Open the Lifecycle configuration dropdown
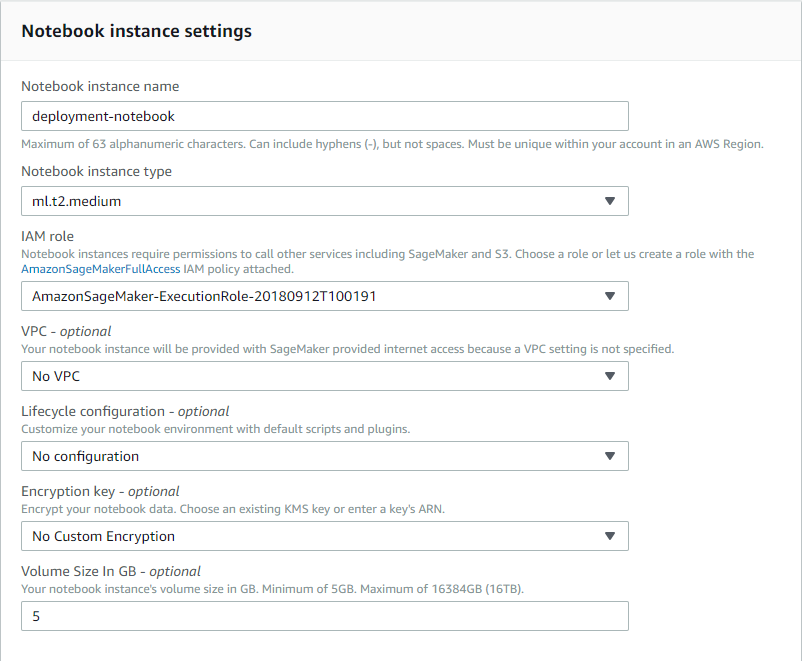 pos(325,456)
